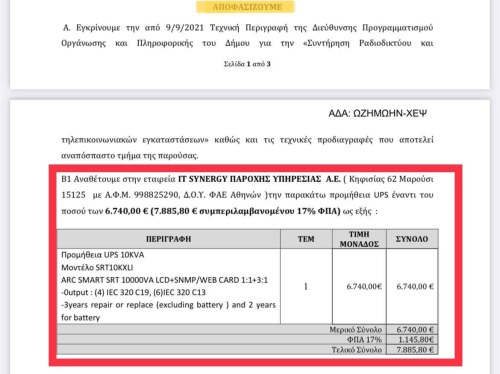This screenshot has width=500, height=374.
Task: Click the quantity cell showing 1
Action: click(306, 286)
